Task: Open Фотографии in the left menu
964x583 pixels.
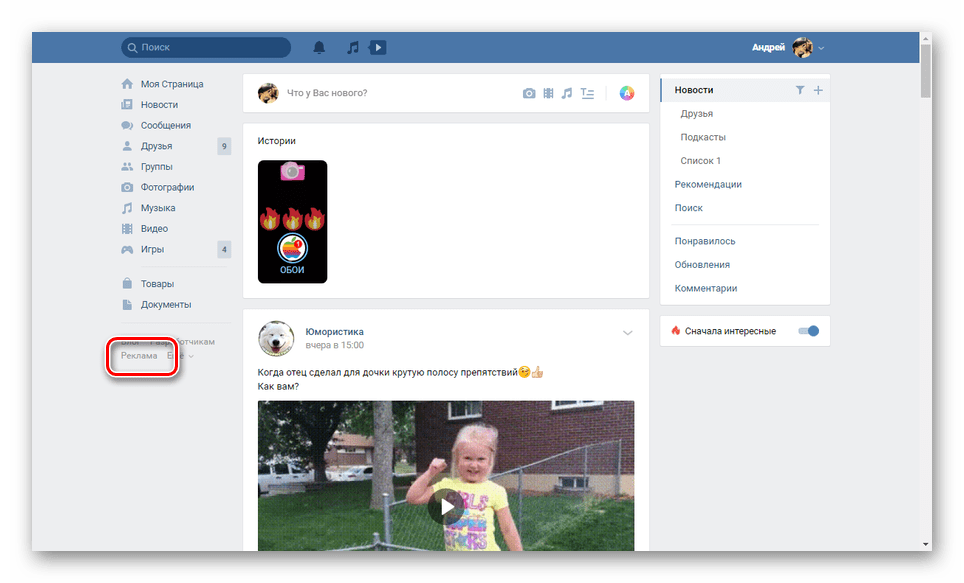Action: coord(167,187)
